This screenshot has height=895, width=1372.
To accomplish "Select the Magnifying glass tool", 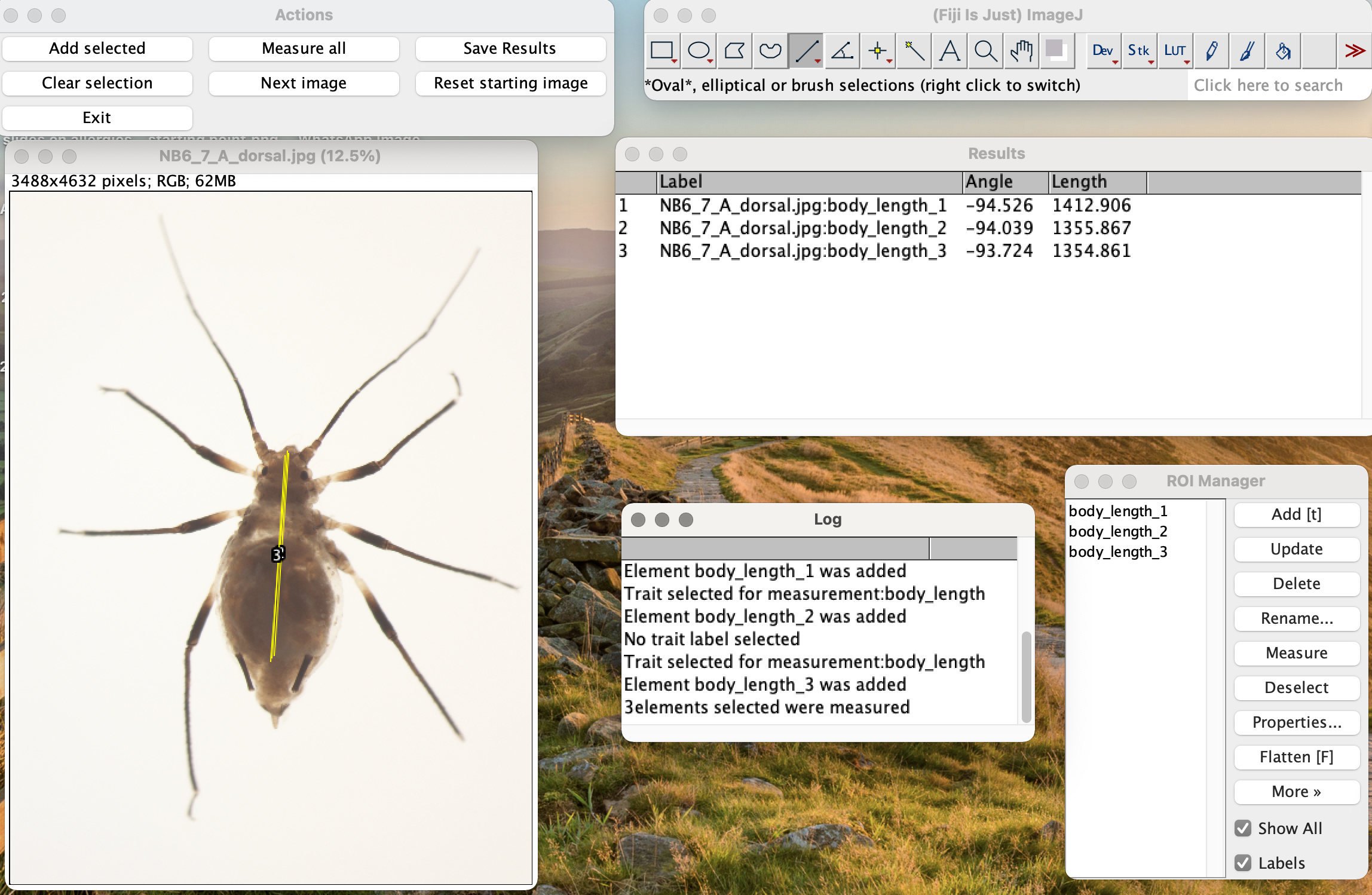I will (x=985, y=51).
